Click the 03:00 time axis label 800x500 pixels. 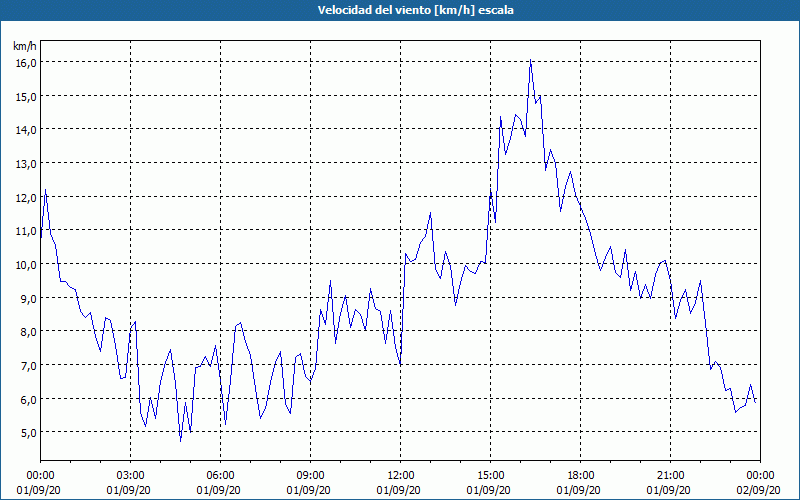131,476
